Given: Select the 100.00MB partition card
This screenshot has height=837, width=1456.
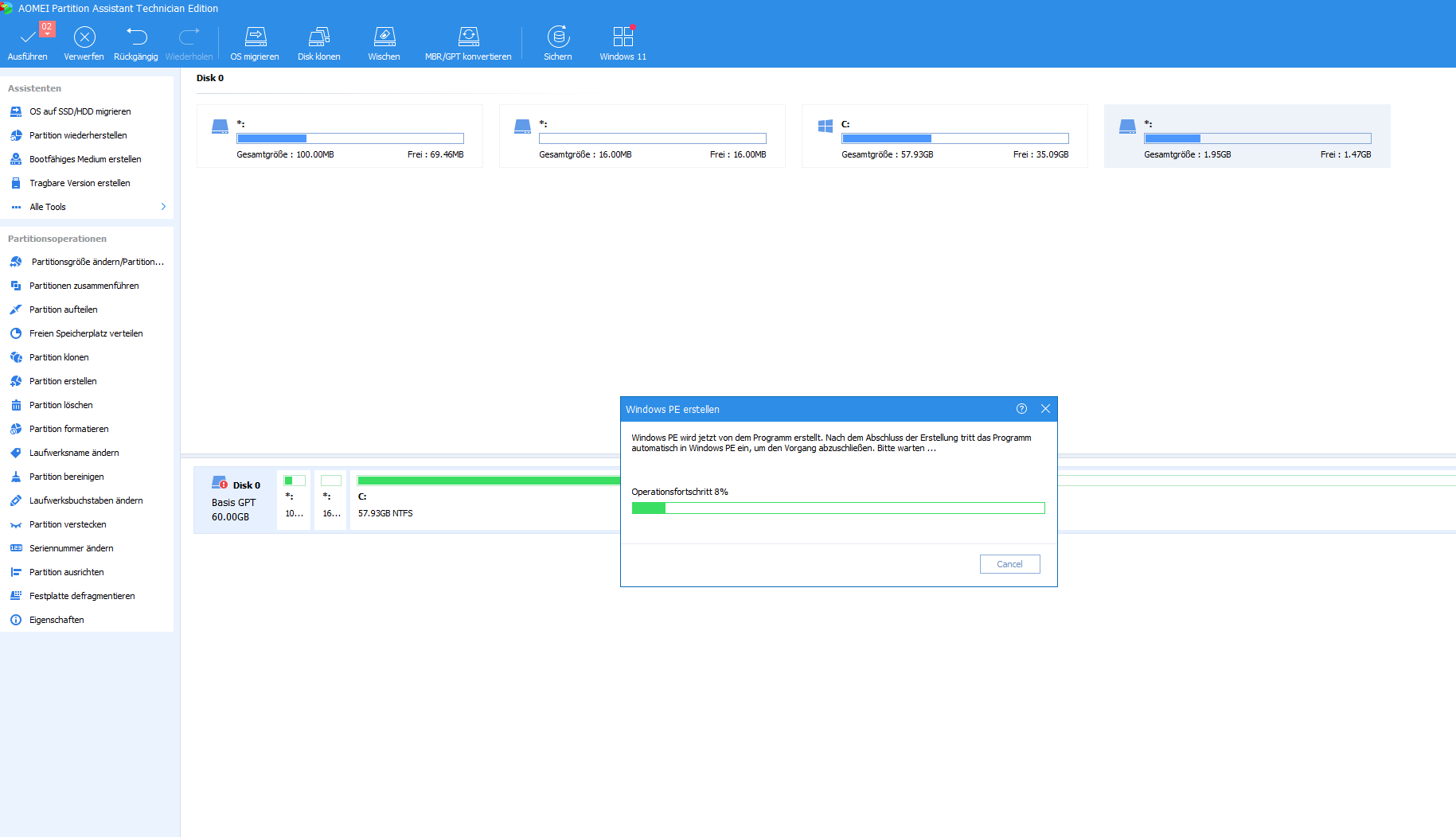Looking at the screenshot, I should [x=340, y=136].
